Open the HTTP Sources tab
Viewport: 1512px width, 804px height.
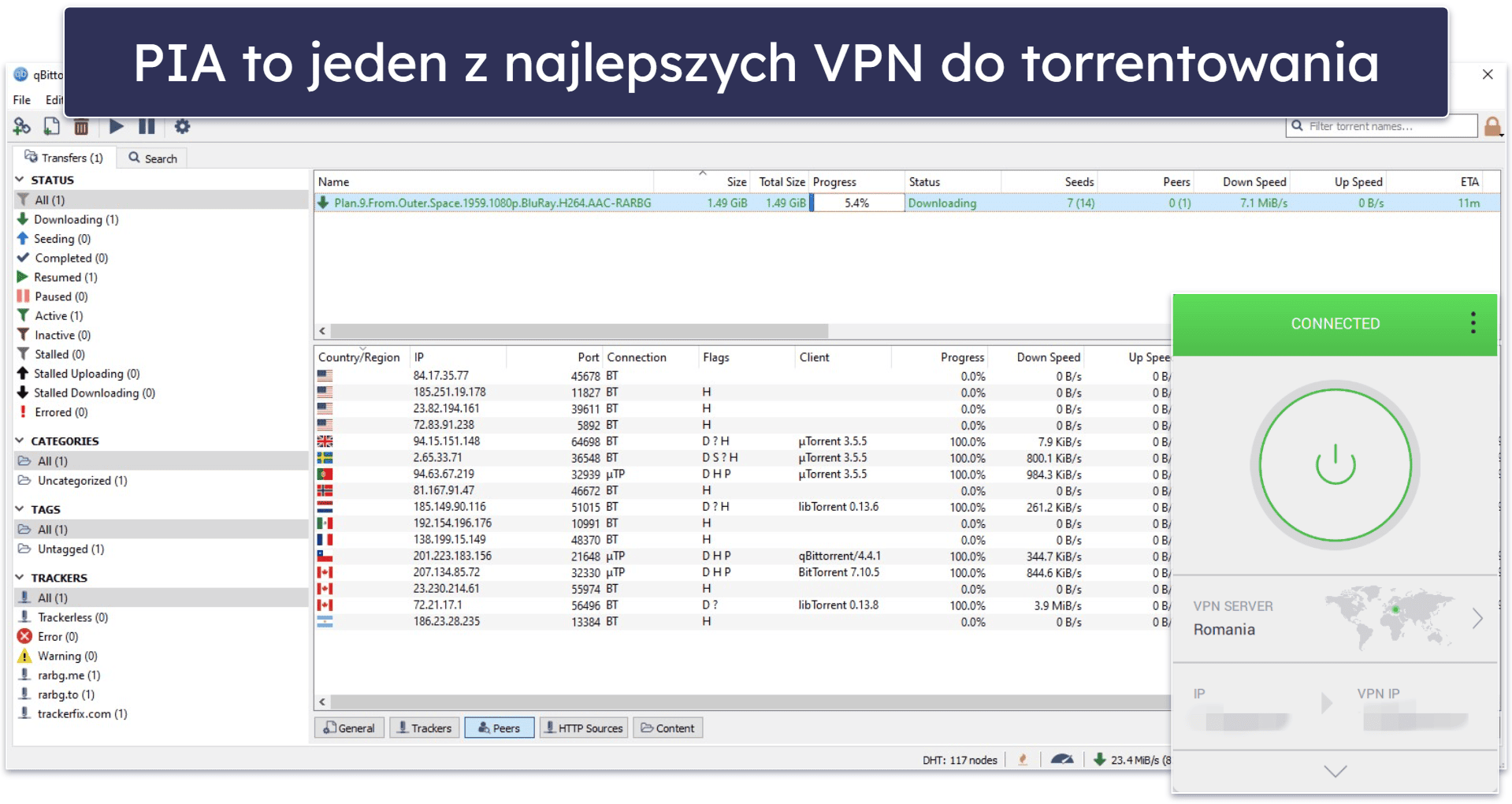[584, 728]
